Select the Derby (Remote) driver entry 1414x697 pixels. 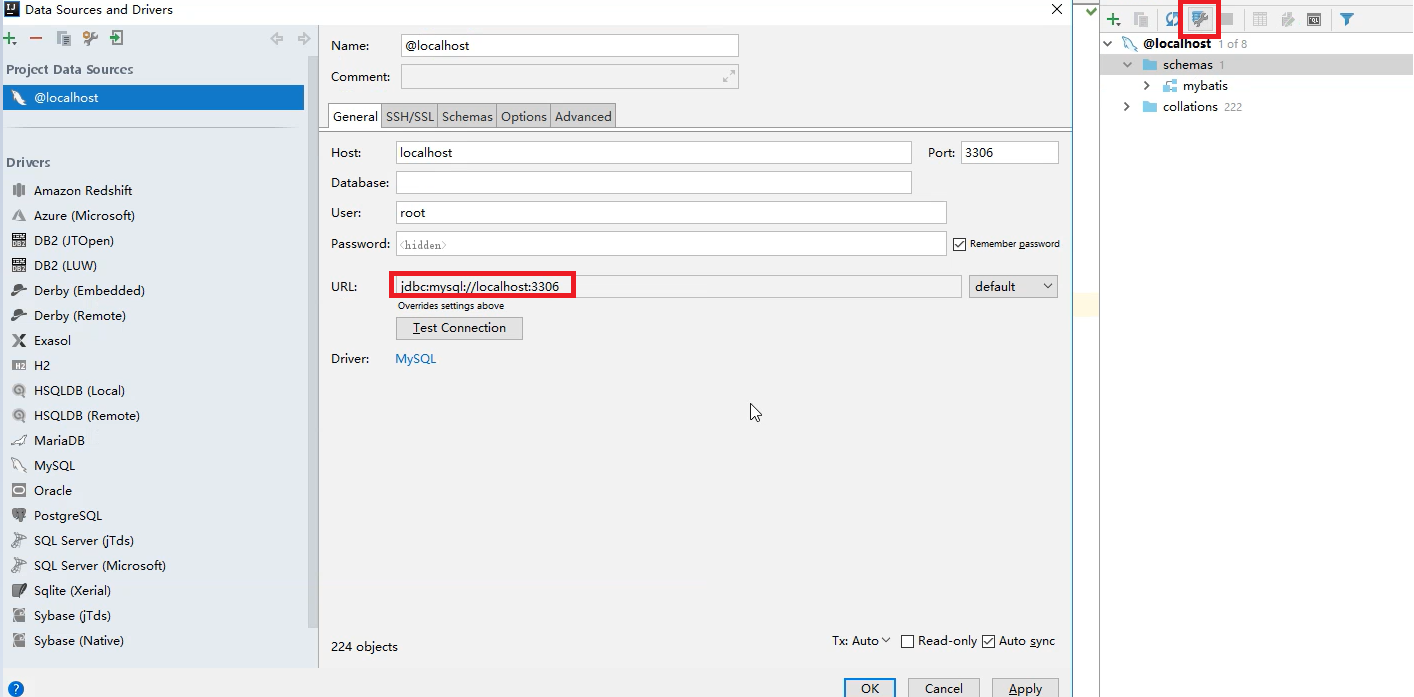(80, 315)
